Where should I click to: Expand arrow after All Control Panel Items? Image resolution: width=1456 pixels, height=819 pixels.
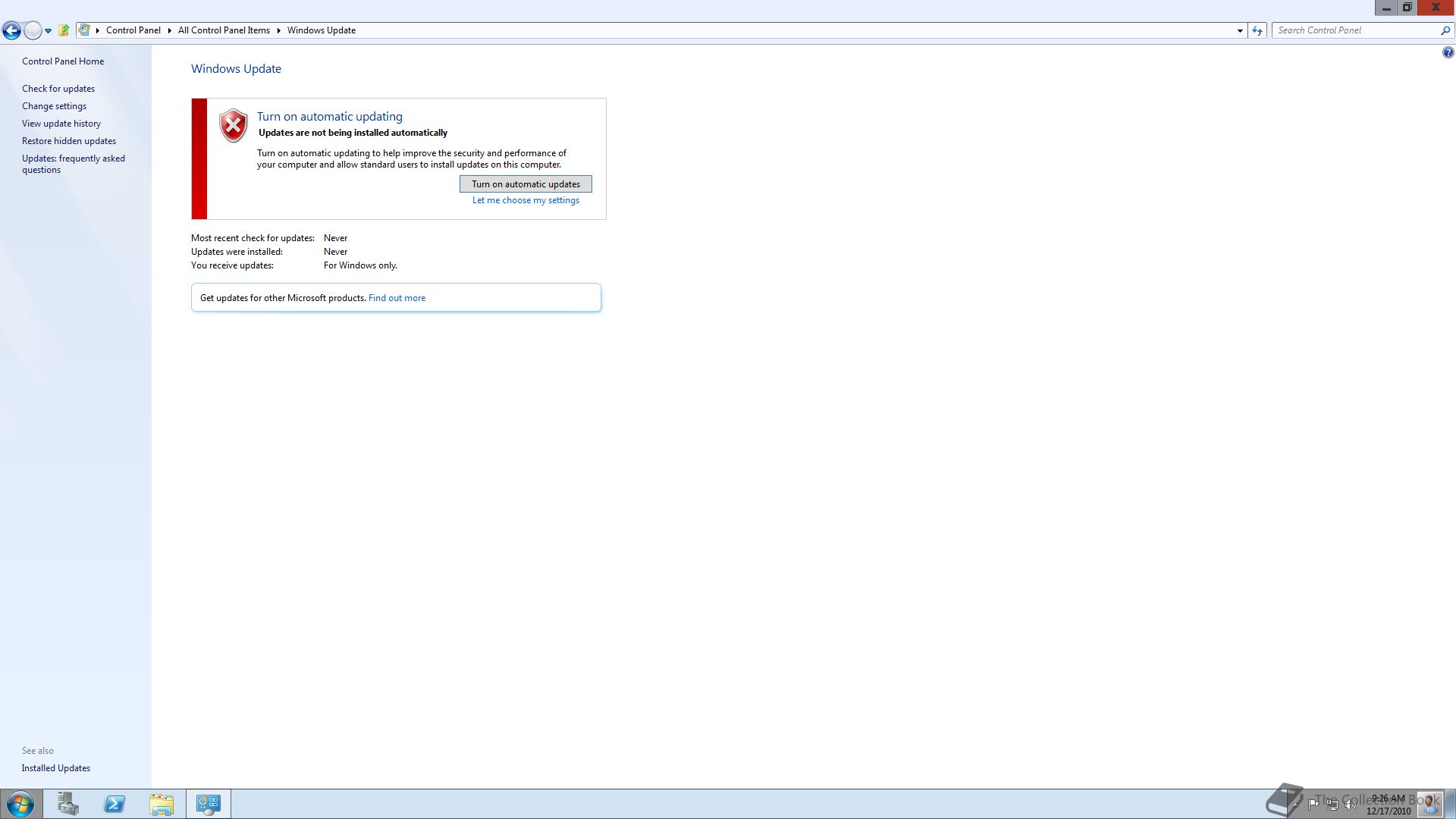[x=278, y=30]
